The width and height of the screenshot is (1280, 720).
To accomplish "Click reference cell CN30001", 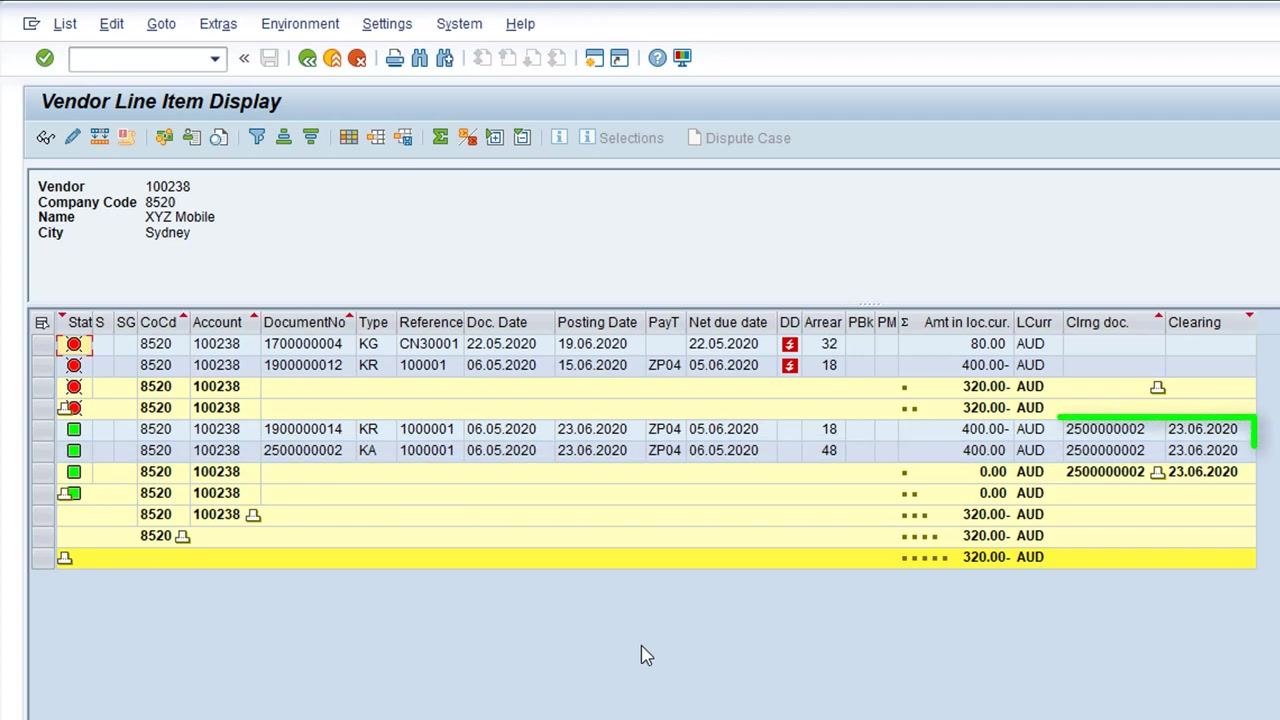I will pos(429,344).
